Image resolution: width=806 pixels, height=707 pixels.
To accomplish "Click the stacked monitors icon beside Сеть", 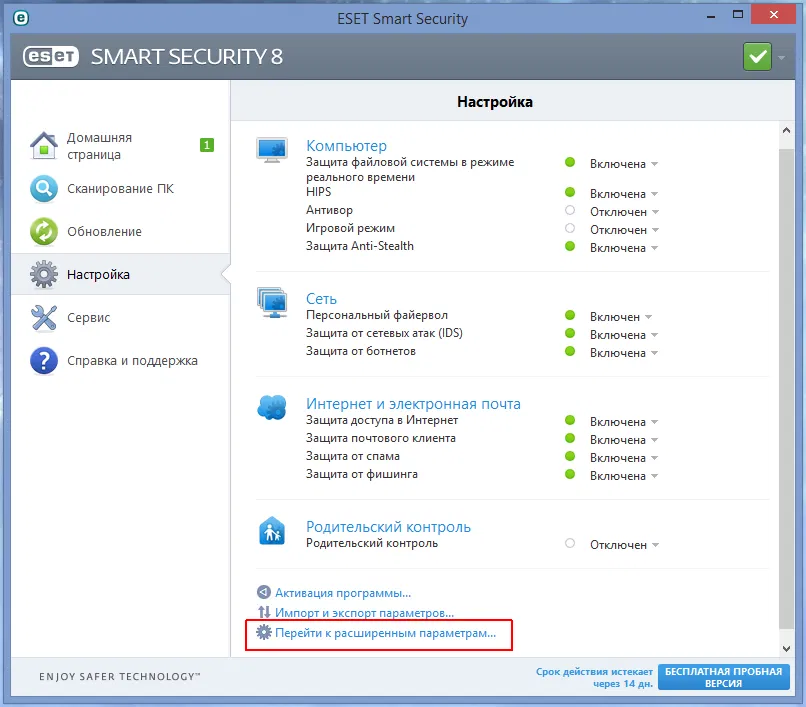I will point(272,302).
